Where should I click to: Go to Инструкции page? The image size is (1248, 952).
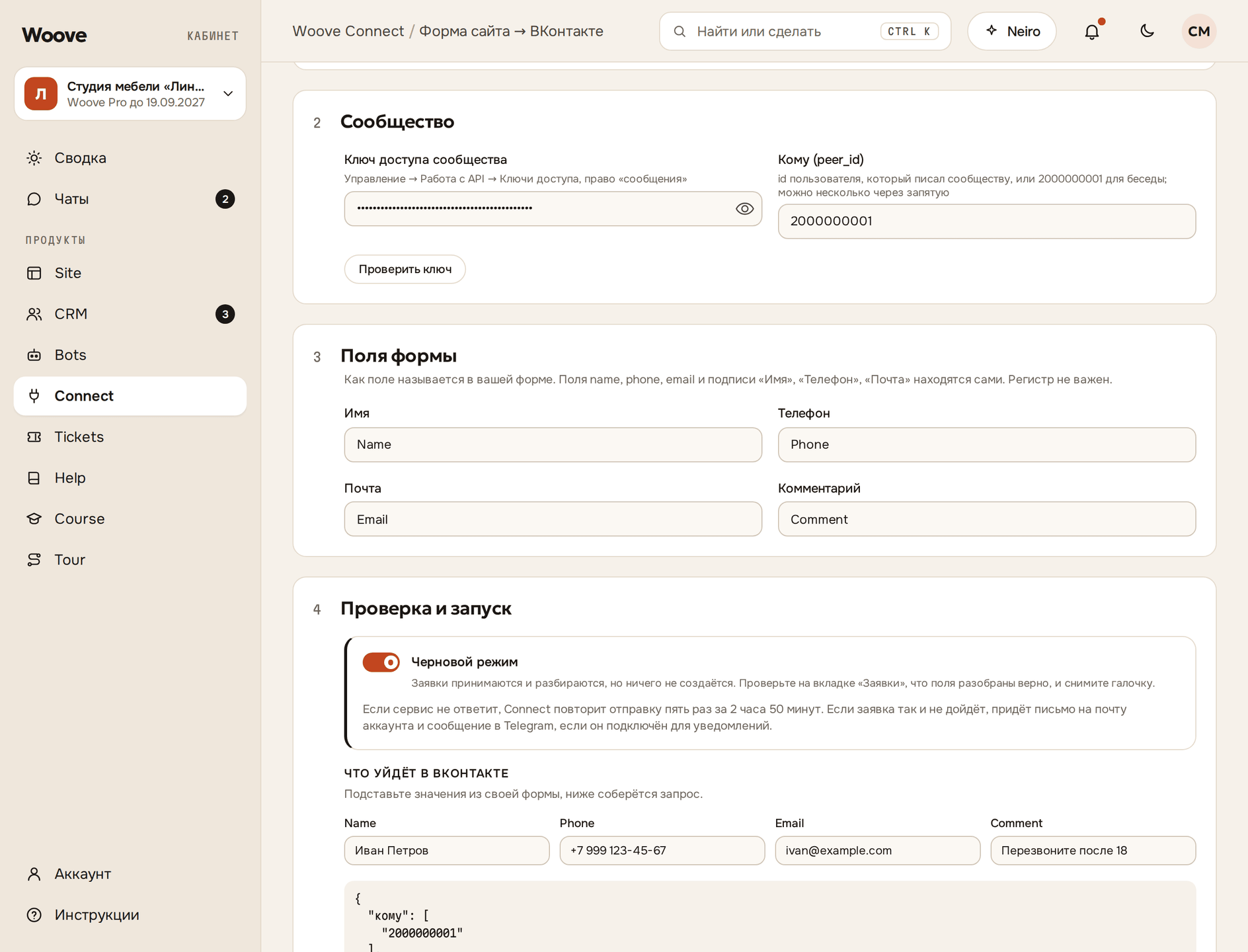tap(130, 915)
